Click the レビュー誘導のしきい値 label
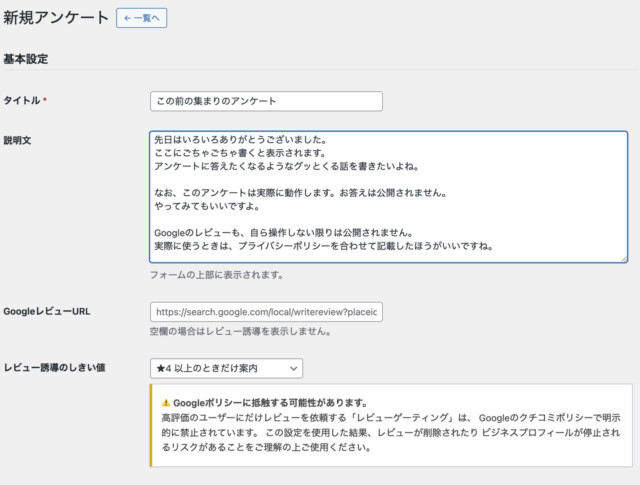This screenshot has height=485, width=640. (x=55, y=368)
